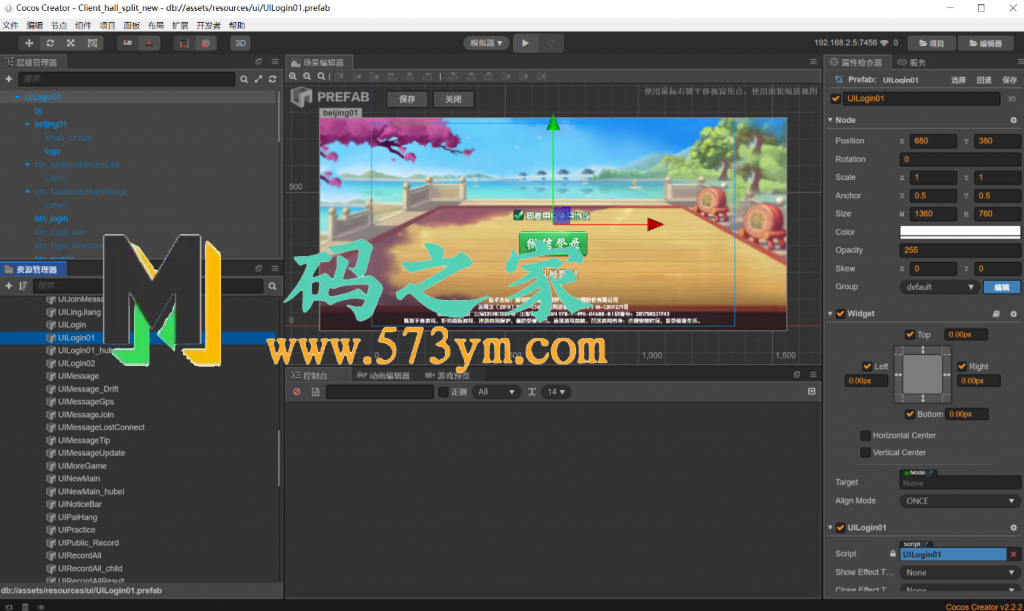This screenshot has width=1024, height=611.
Task: Enable Horizontal Center checkbox
Action: (x=865, y=435)
